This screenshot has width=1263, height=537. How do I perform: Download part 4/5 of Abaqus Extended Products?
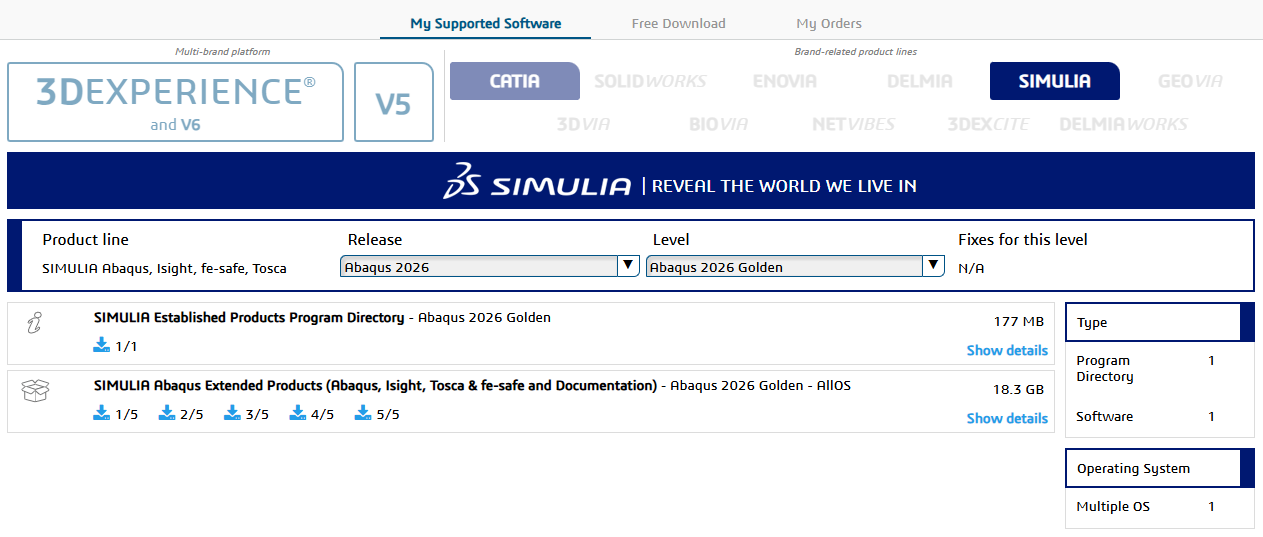(311, 414)
